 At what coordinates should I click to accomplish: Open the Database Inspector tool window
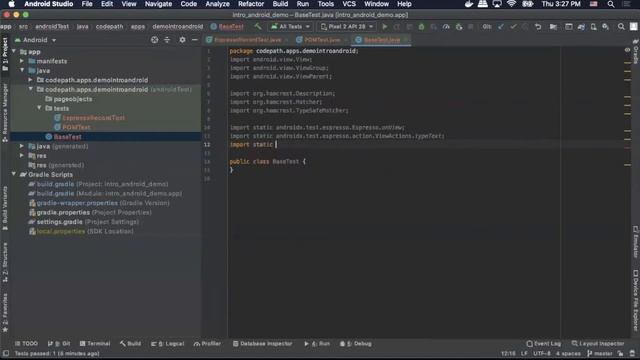click(x=262, y=344)
